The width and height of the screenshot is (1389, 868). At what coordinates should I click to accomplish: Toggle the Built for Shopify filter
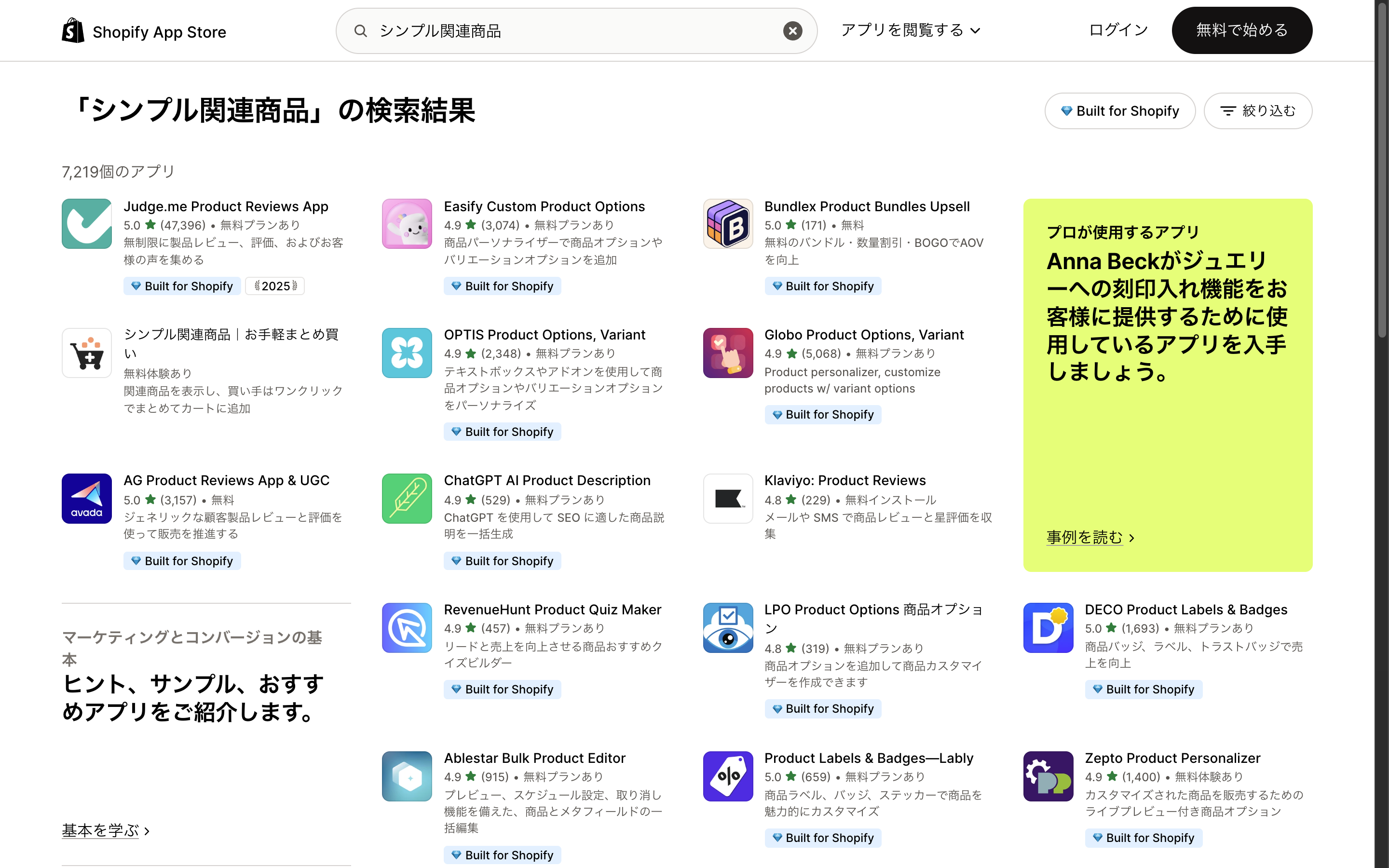coord(1120,111)
